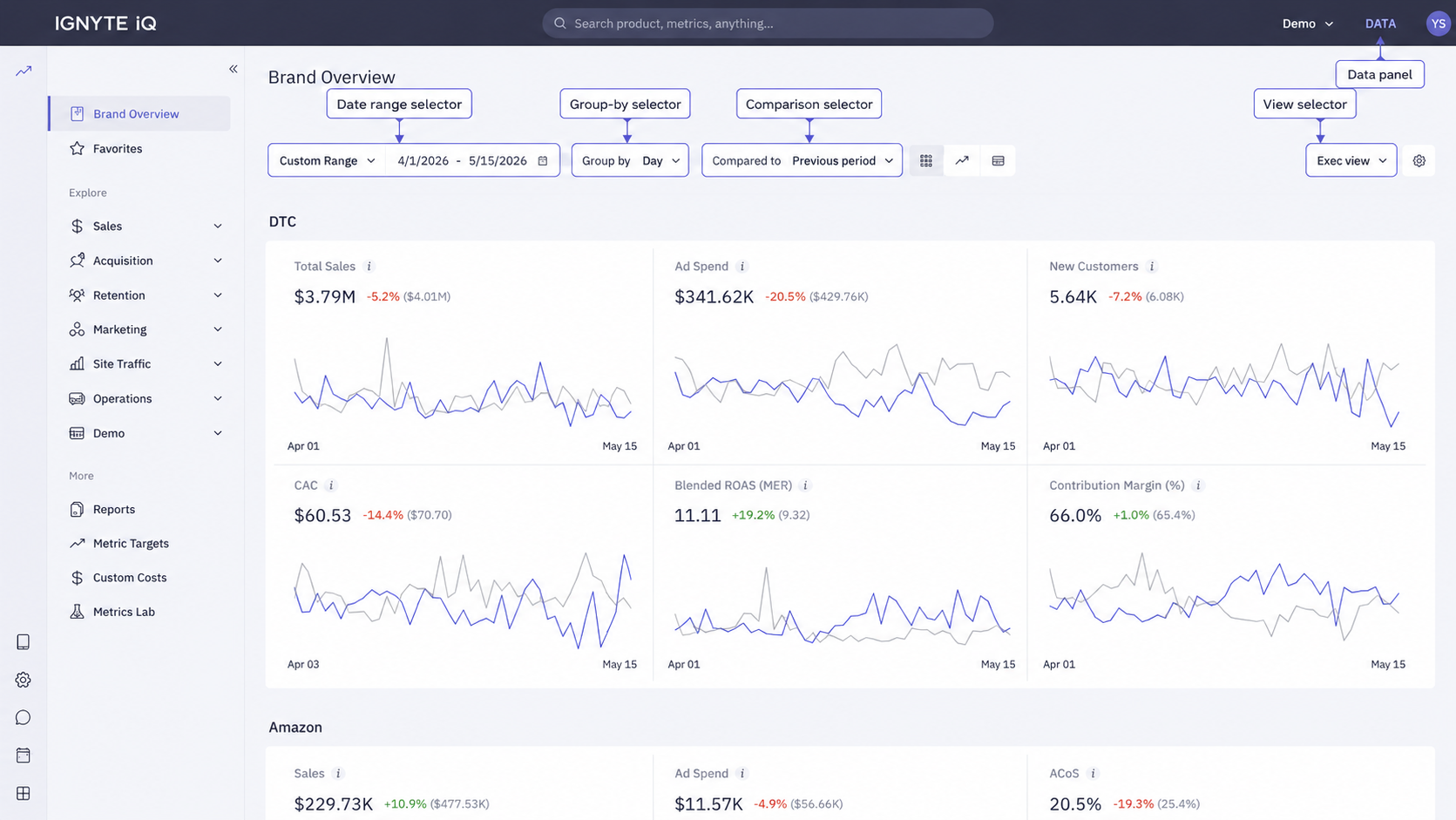Click the Blended ROAS sparkline chart
This screenshot has width=1456, height=820.
(842, 606)
